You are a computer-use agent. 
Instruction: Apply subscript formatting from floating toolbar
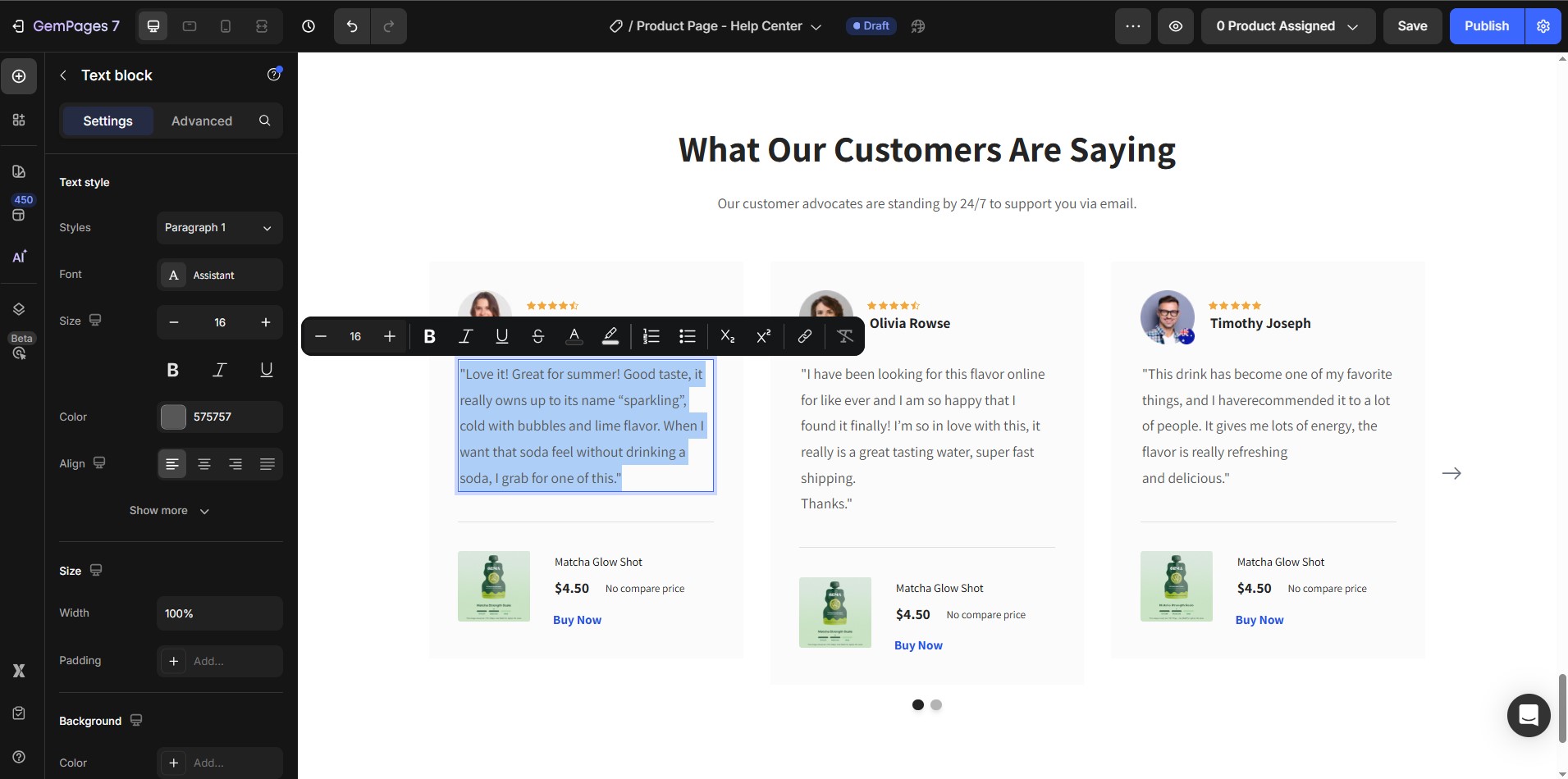pyautogui.click(x=727, y=336)
